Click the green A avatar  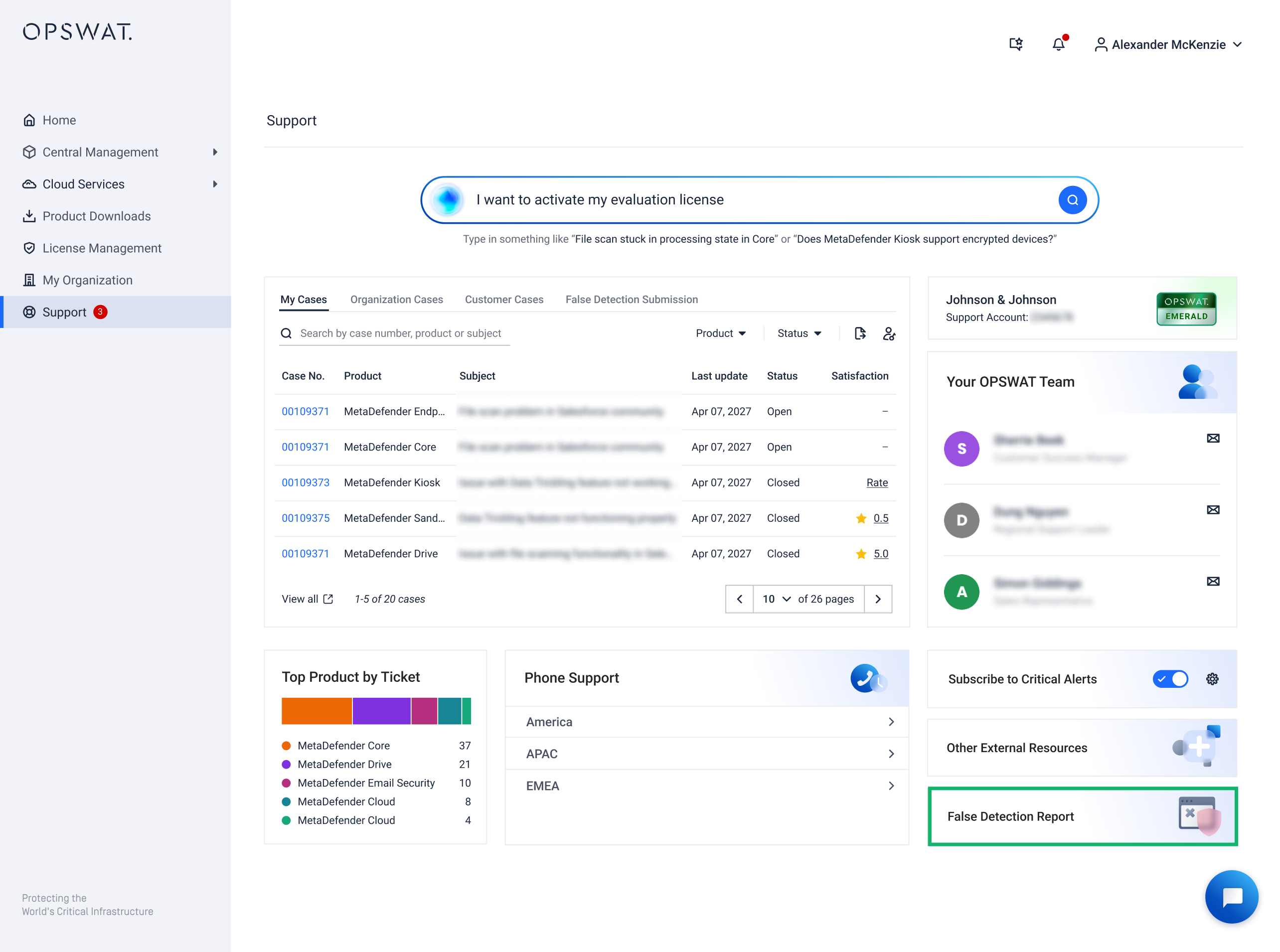tap(961, 591)
